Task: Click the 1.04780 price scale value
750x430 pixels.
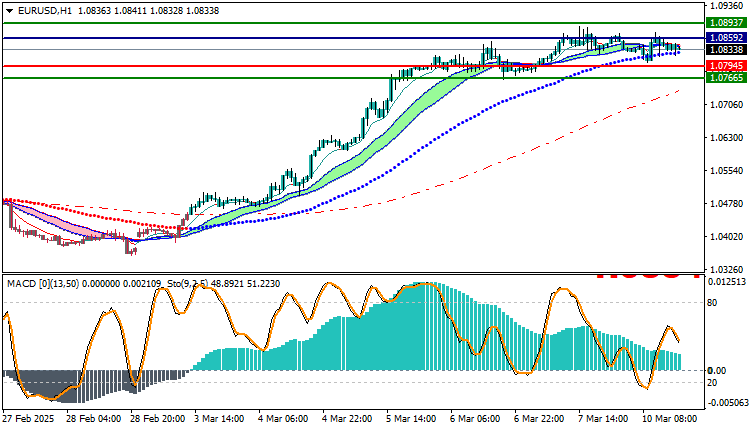Action: click(727, 204)
